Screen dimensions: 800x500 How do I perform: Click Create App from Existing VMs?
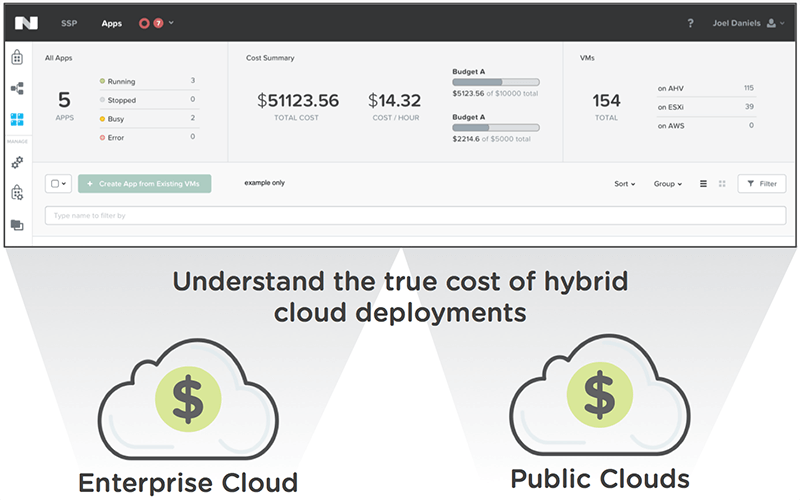[144, 184]
